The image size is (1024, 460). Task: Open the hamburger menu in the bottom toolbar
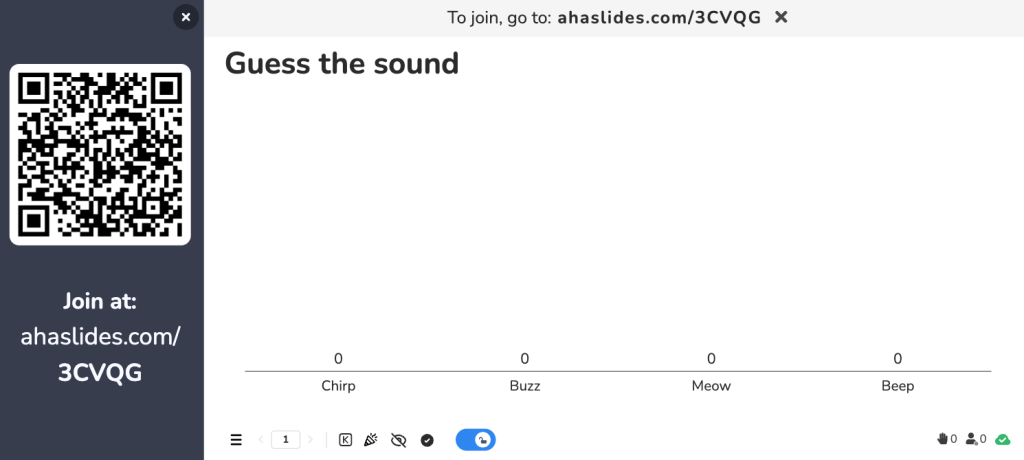click(x=236, y=440)
